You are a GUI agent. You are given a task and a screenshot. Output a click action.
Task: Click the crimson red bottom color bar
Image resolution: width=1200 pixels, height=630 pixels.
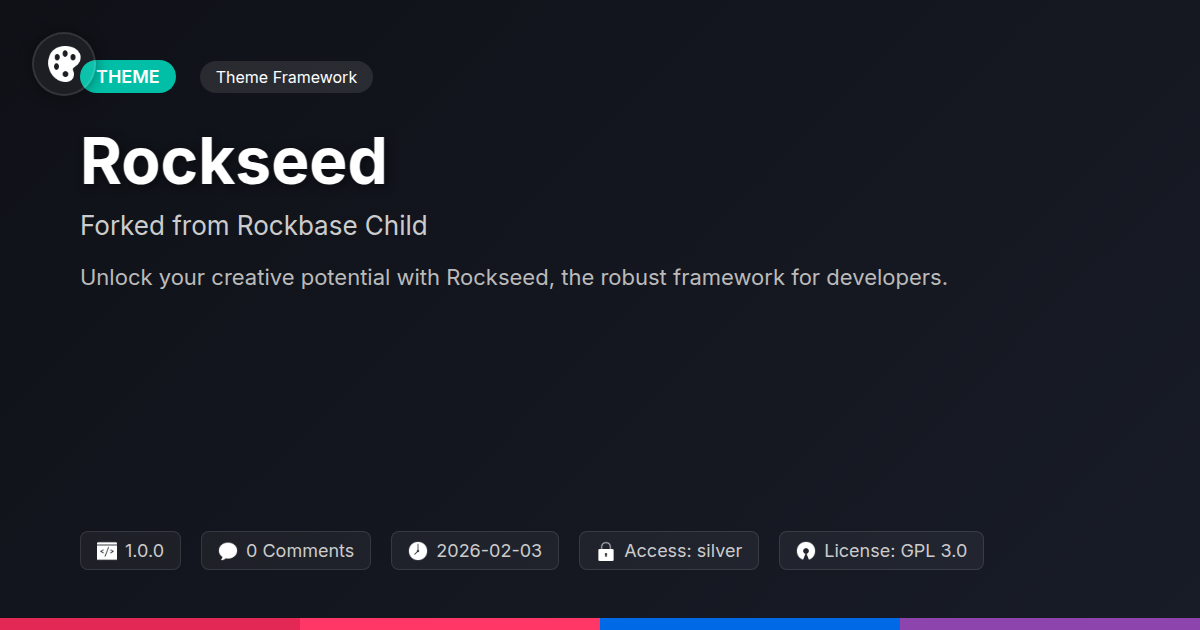coord(150,623)
